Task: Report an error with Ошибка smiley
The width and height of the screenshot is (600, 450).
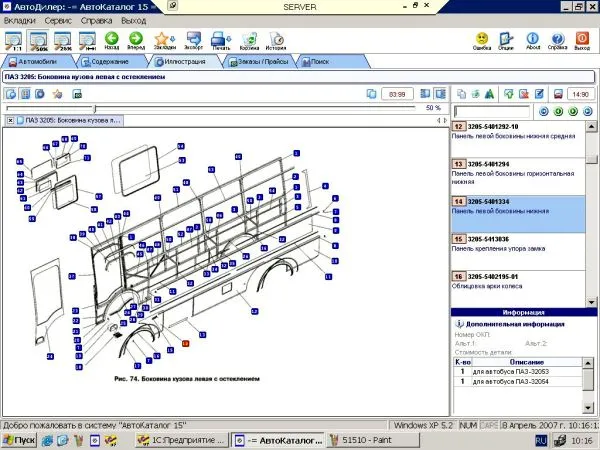Action: pos(482,41)
